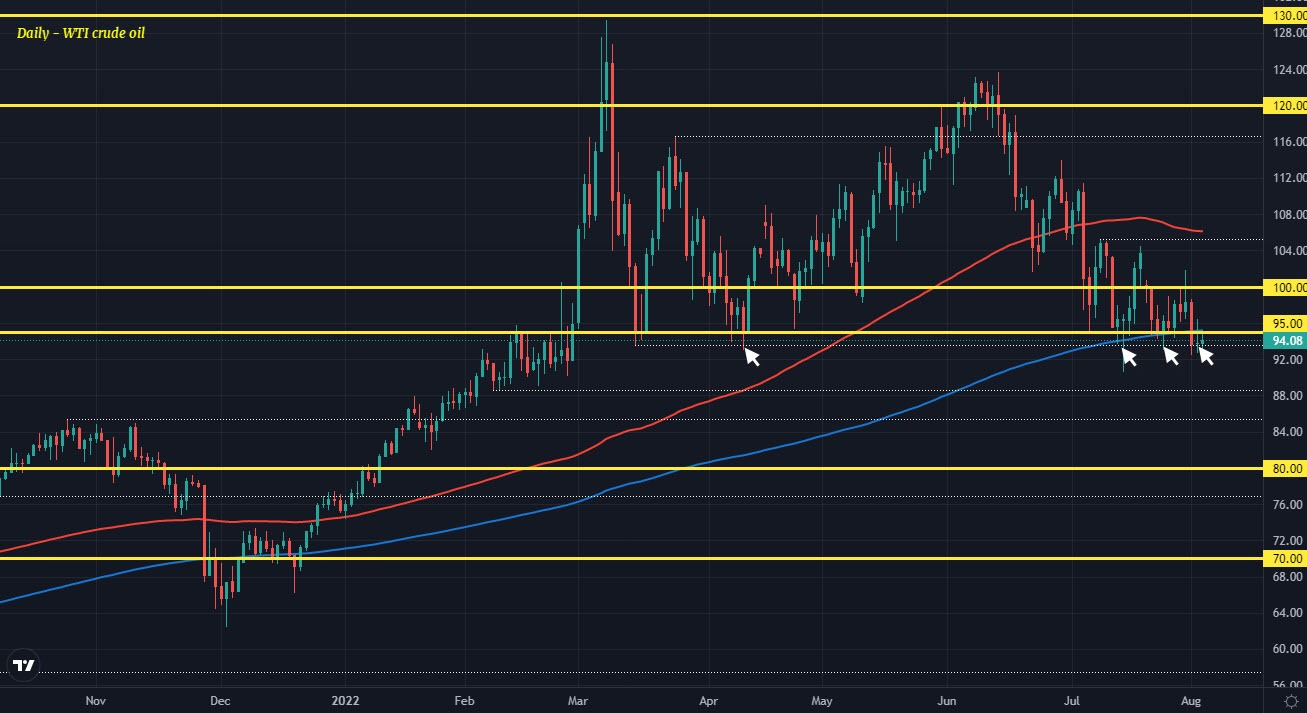Image resolution: width=1307 pixels, height=713 pixels.
Task: Click the 124.00 price axis label
Action: coord(1287,70)
